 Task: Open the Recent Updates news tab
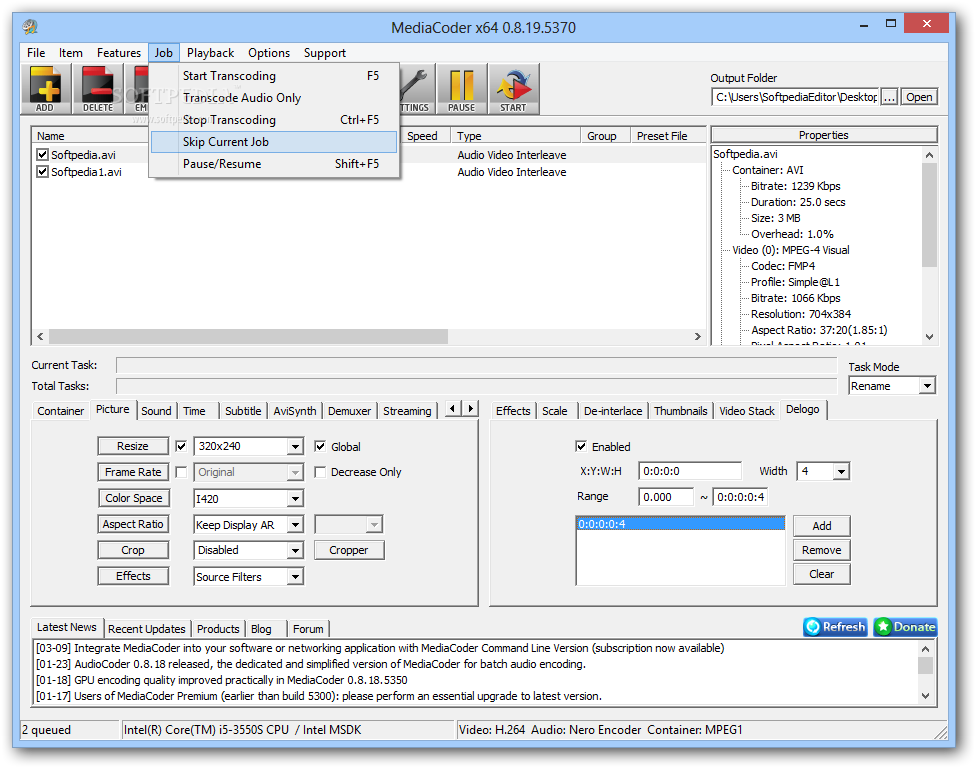click(146, 629)
